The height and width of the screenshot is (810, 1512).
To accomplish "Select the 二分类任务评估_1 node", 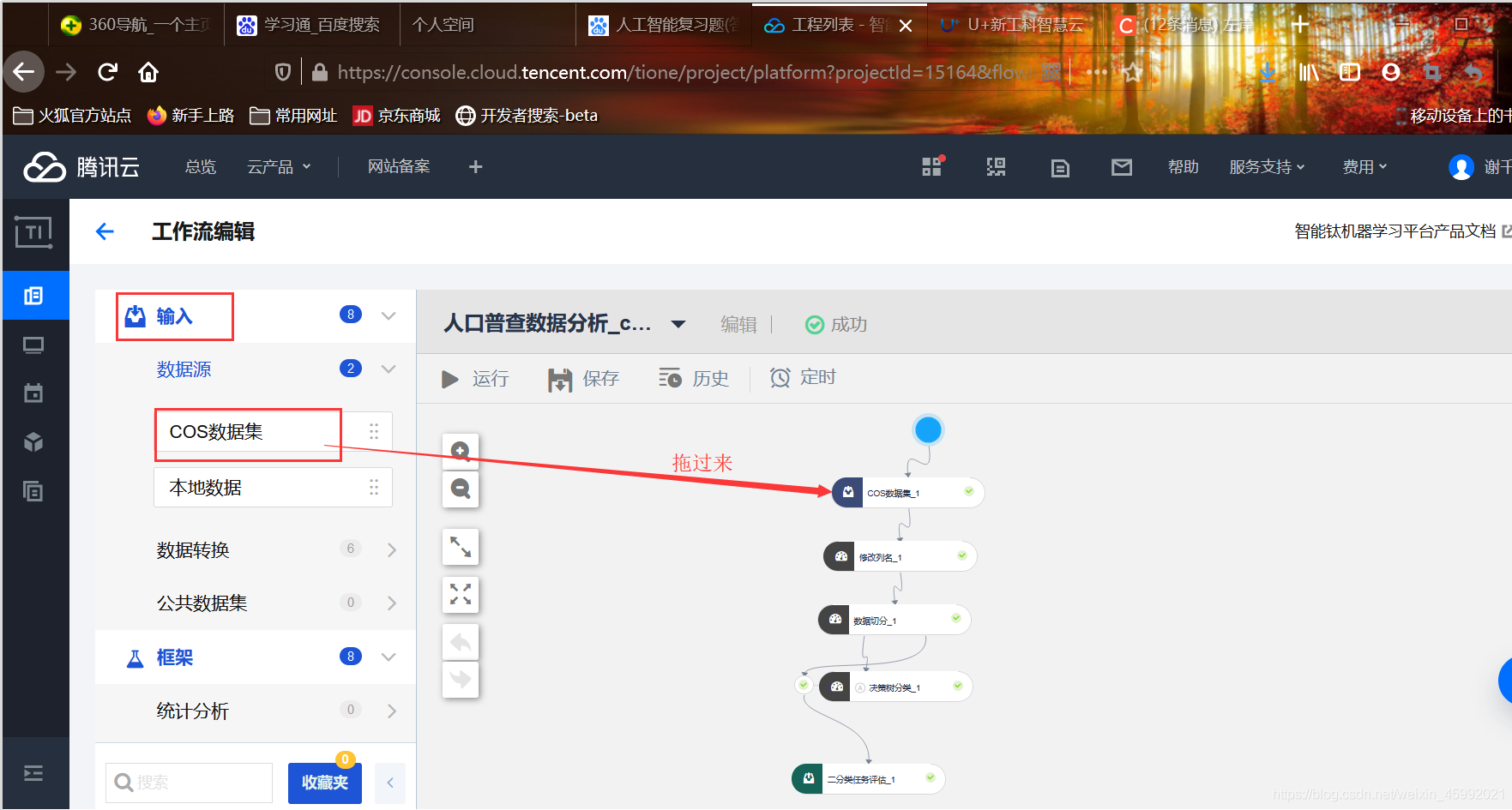I will (x=868, y=778).
